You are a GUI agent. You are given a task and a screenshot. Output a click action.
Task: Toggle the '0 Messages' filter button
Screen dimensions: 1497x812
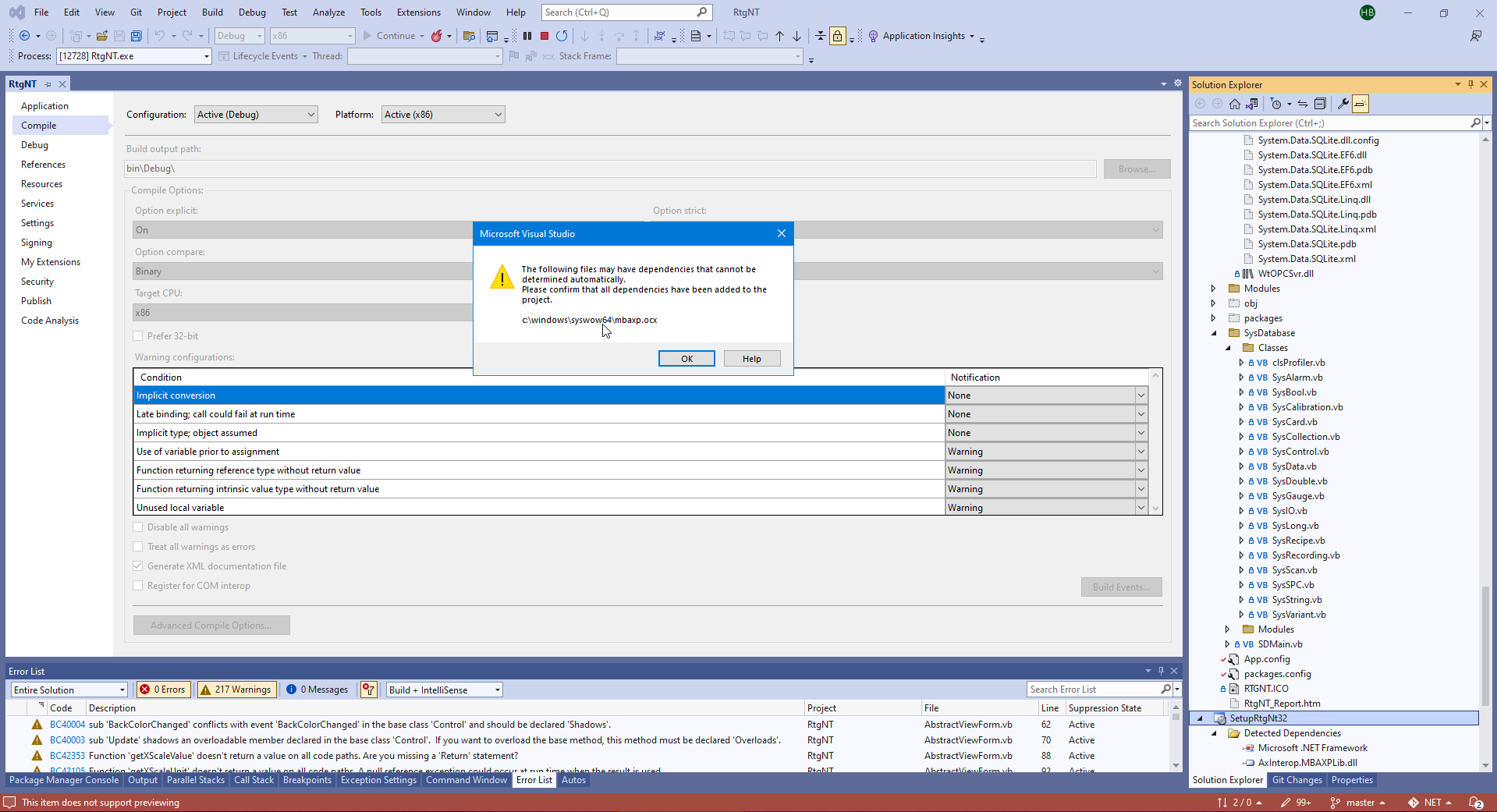[317, 690]
